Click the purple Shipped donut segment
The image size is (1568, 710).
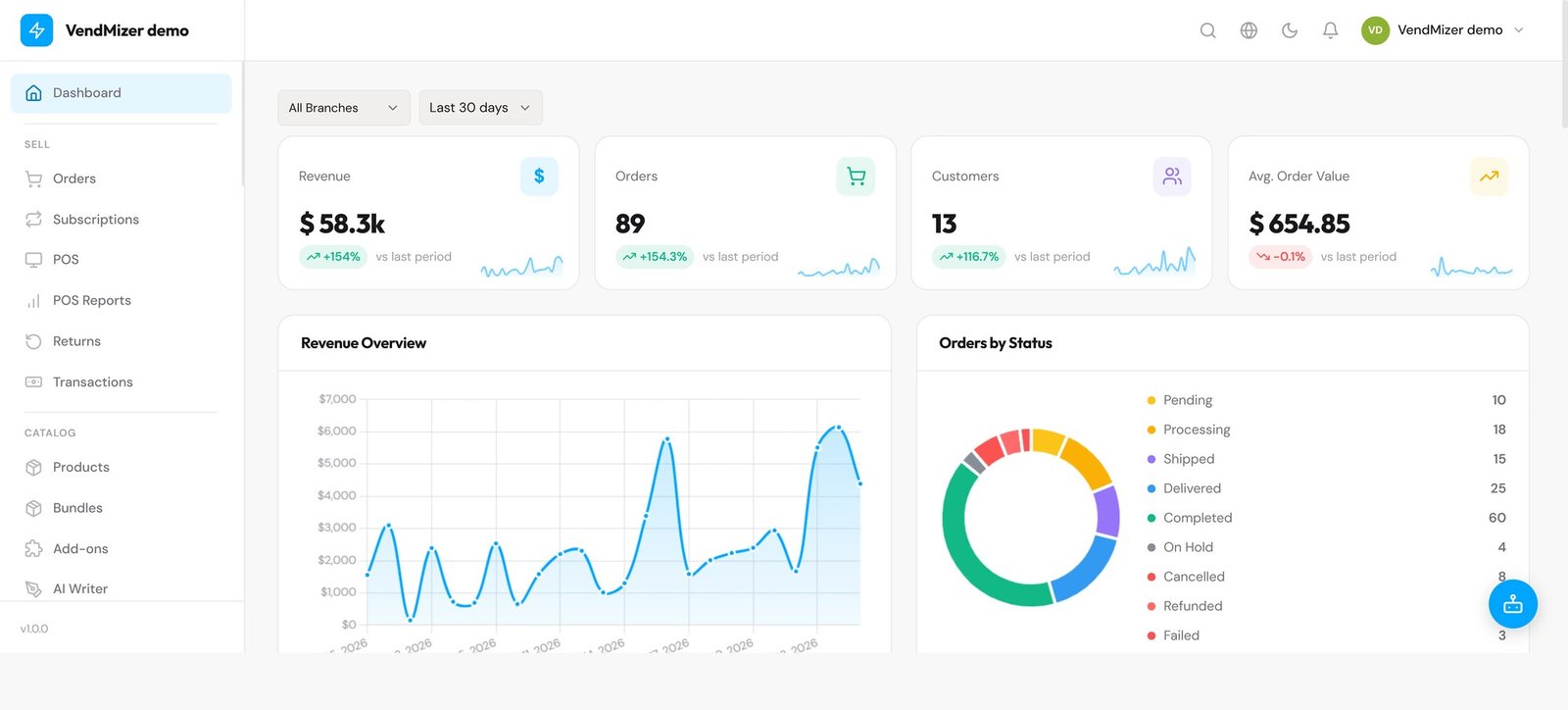point(1107,511)
